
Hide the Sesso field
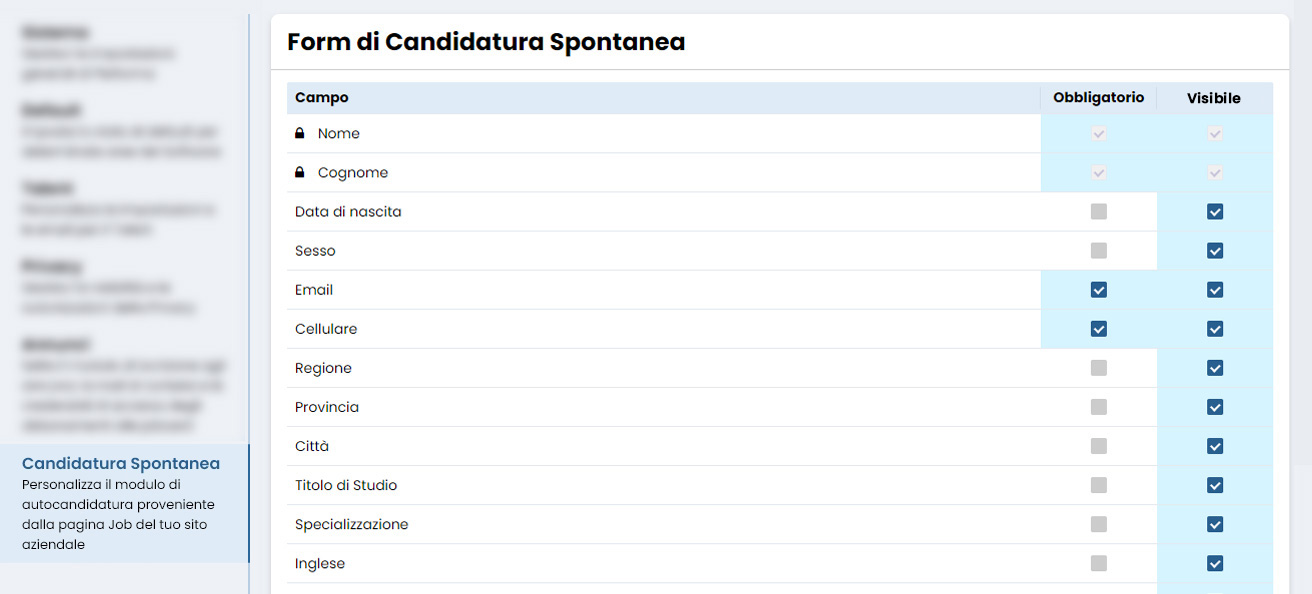coord(1215,250)
